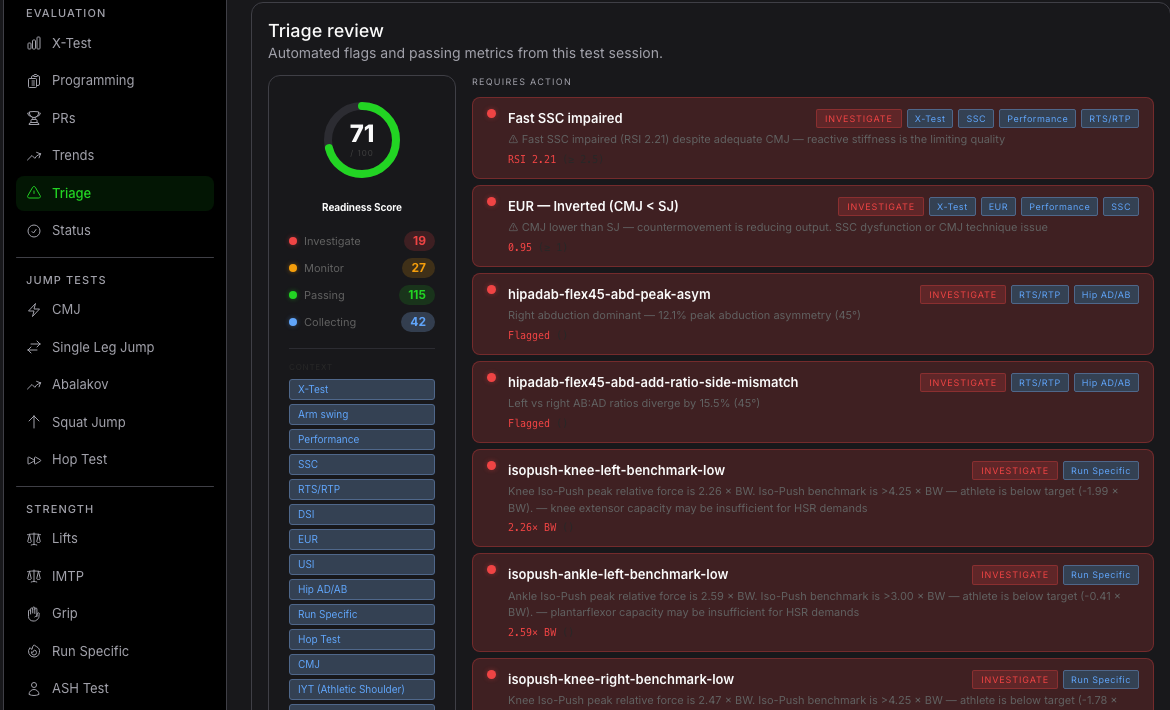This screenshot has width=1170, height=710.
Task: Toggle the EUR context filter in left panel
Action: pos(362,539)
